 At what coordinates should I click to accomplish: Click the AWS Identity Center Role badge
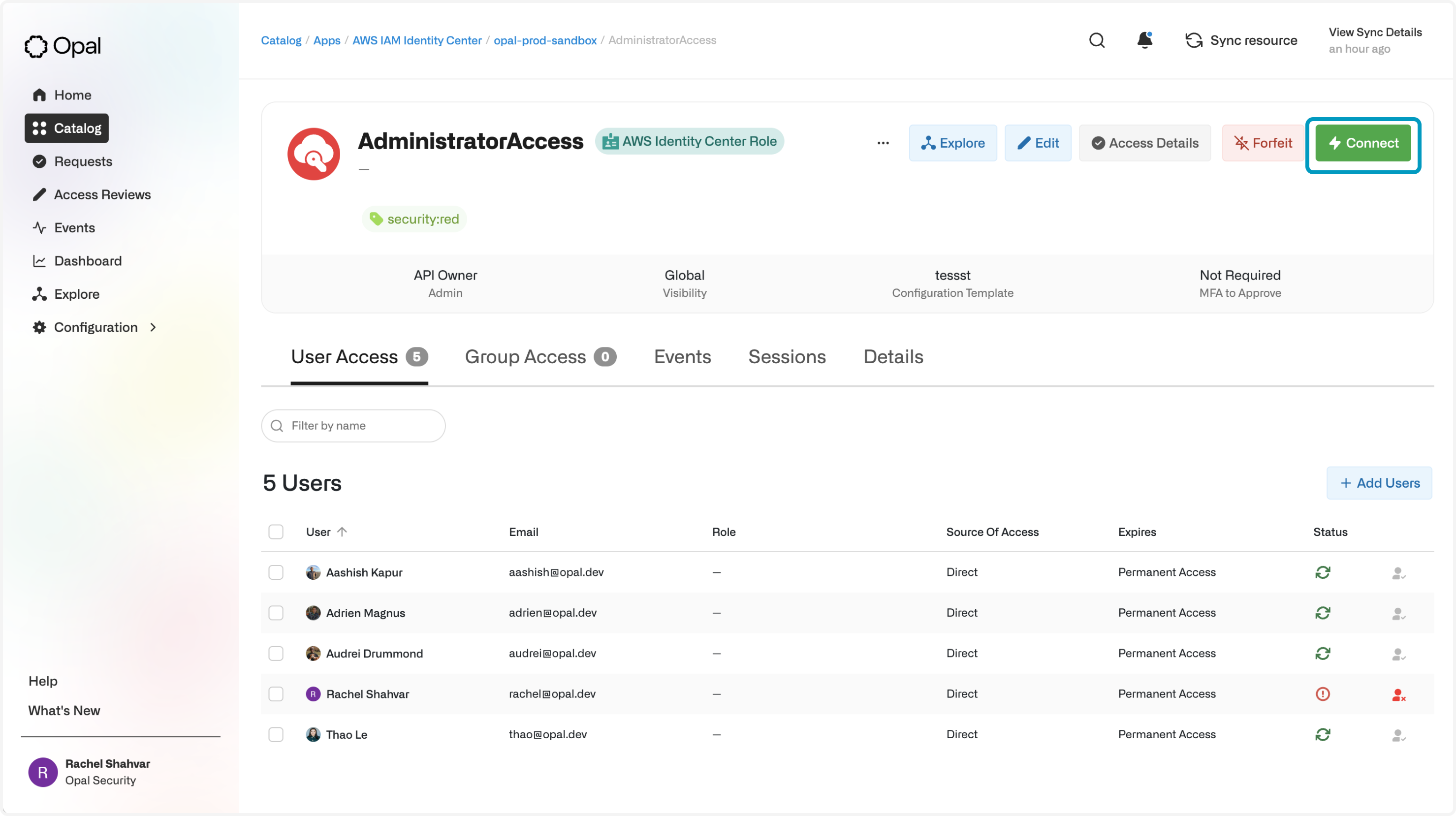pos(689,141)
